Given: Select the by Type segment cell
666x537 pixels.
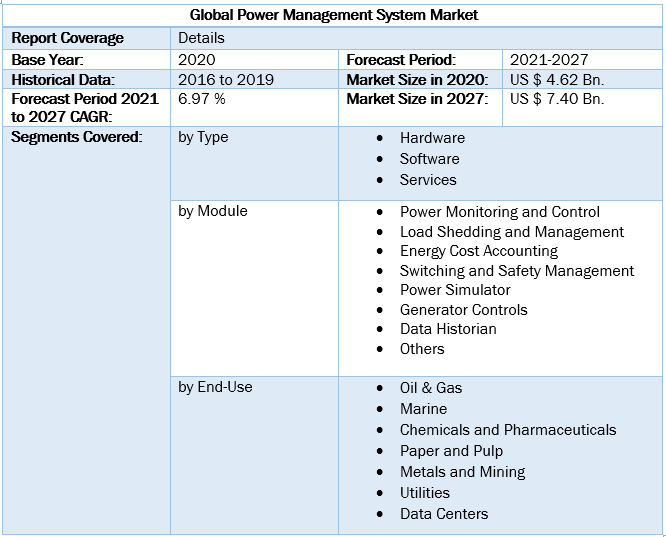Looking at the screenshot, I should (203, 137).
